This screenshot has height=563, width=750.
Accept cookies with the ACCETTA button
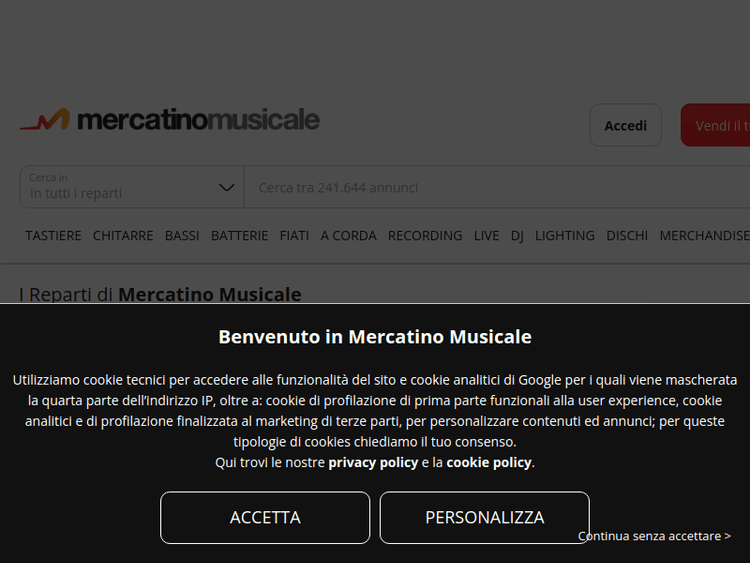click(265, 518)
